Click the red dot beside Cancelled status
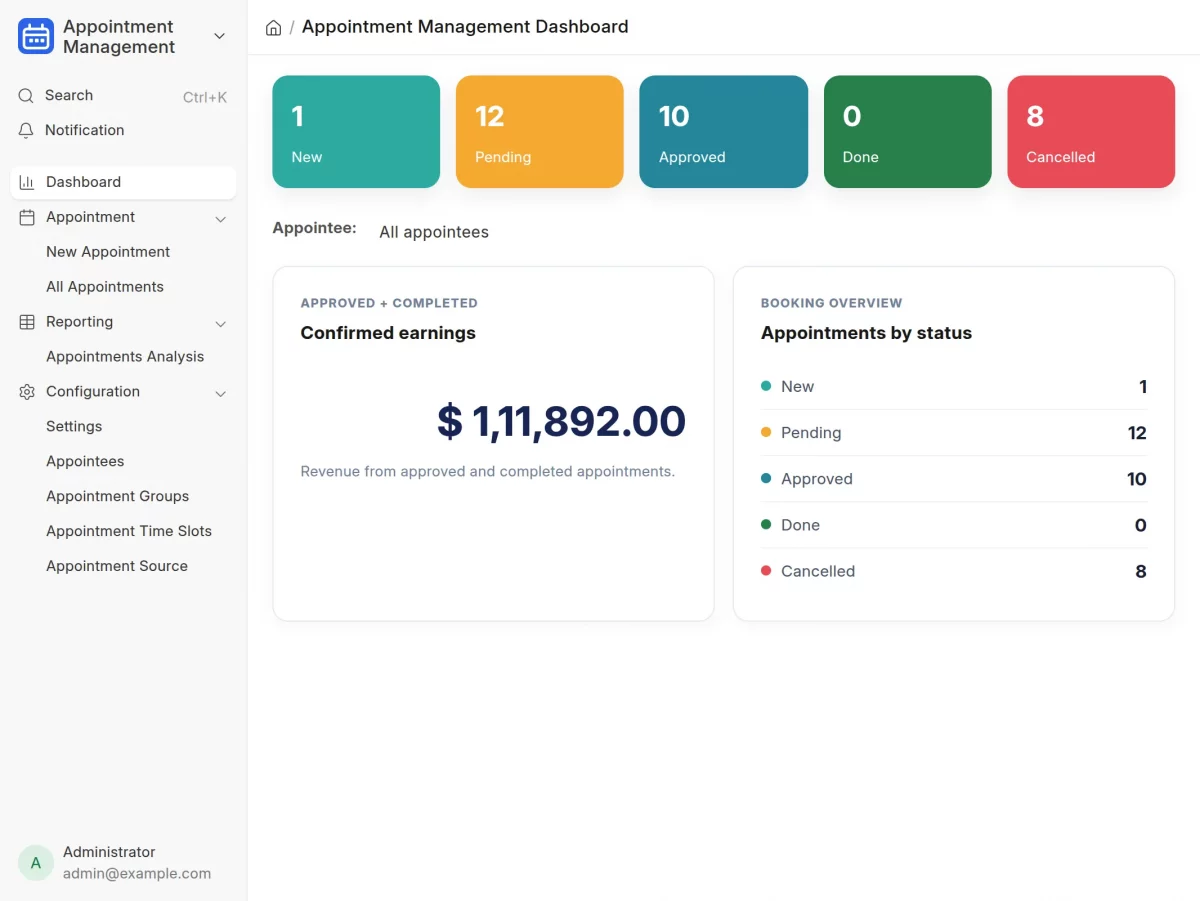The image size is (1200, 901). (x=766, y=570)
